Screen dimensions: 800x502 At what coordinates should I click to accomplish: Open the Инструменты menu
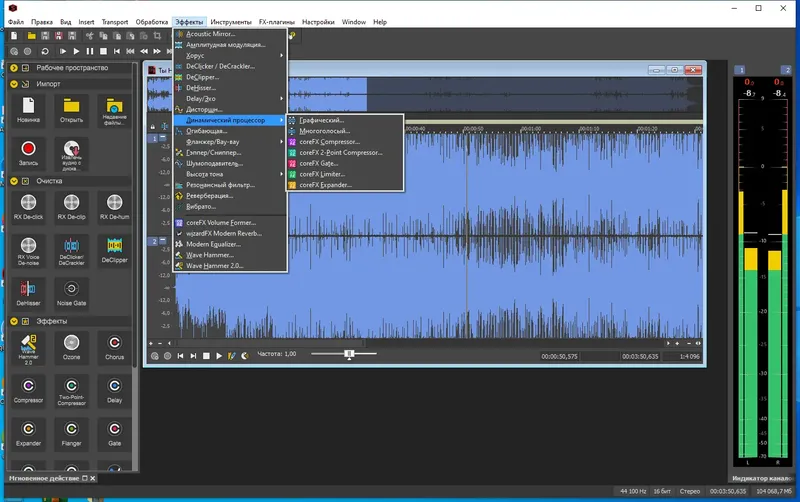coord(230,21)
